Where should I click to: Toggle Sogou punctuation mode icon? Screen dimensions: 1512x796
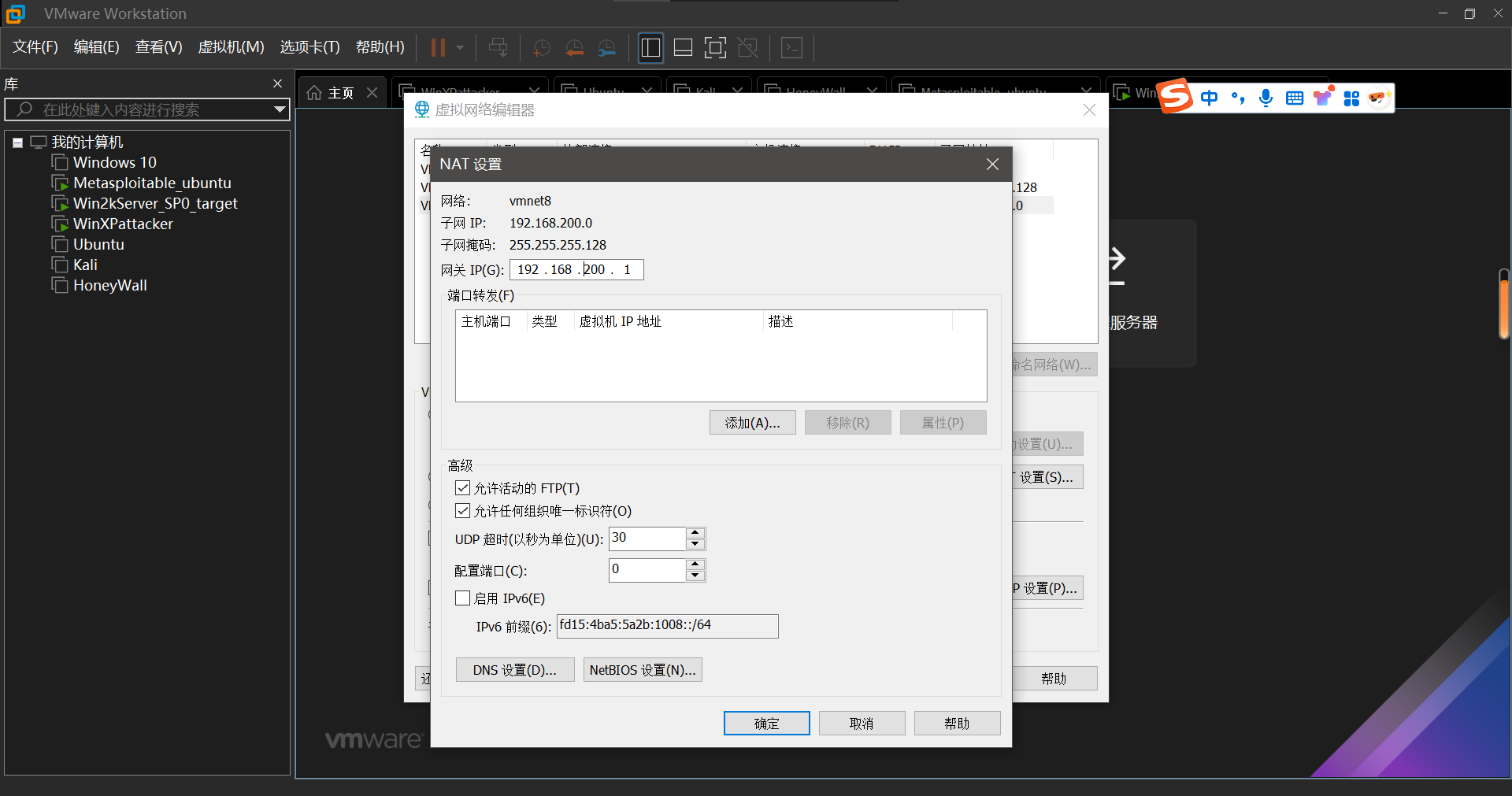[1238, 98]
